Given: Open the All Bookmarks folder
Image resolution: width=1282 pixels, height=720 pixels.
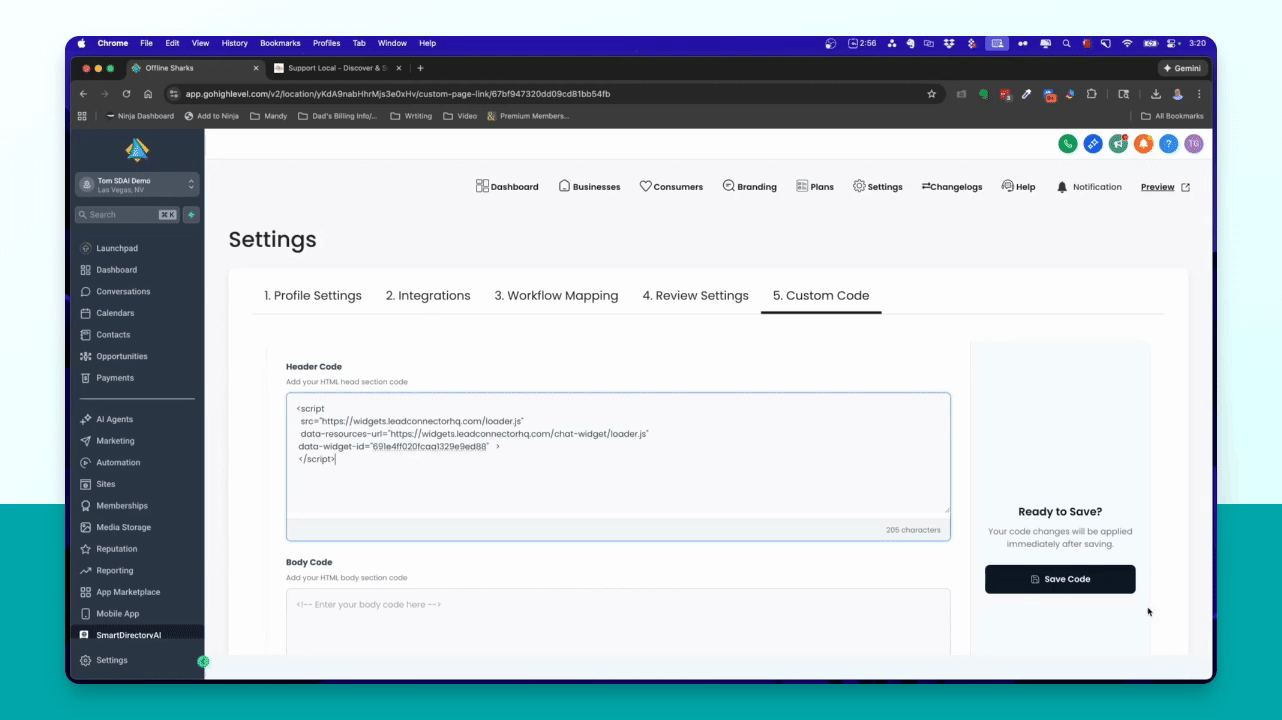Looking at the screenshot, I should point(1172,116).
